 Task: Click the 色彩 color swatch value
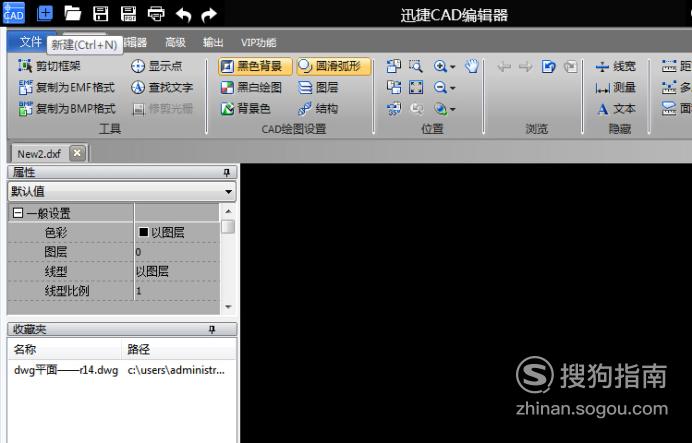[x=144, y=232]
